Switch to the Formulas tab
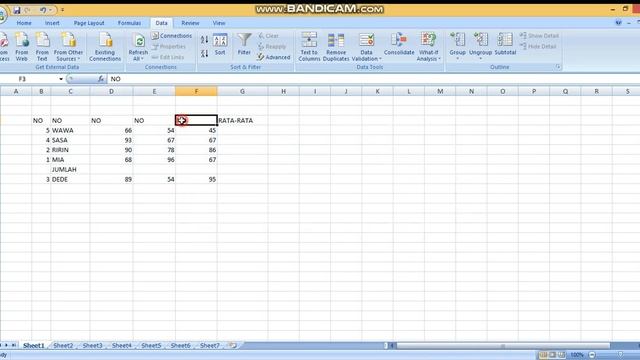Screen dimensions: 640x360 pos(129,23)
